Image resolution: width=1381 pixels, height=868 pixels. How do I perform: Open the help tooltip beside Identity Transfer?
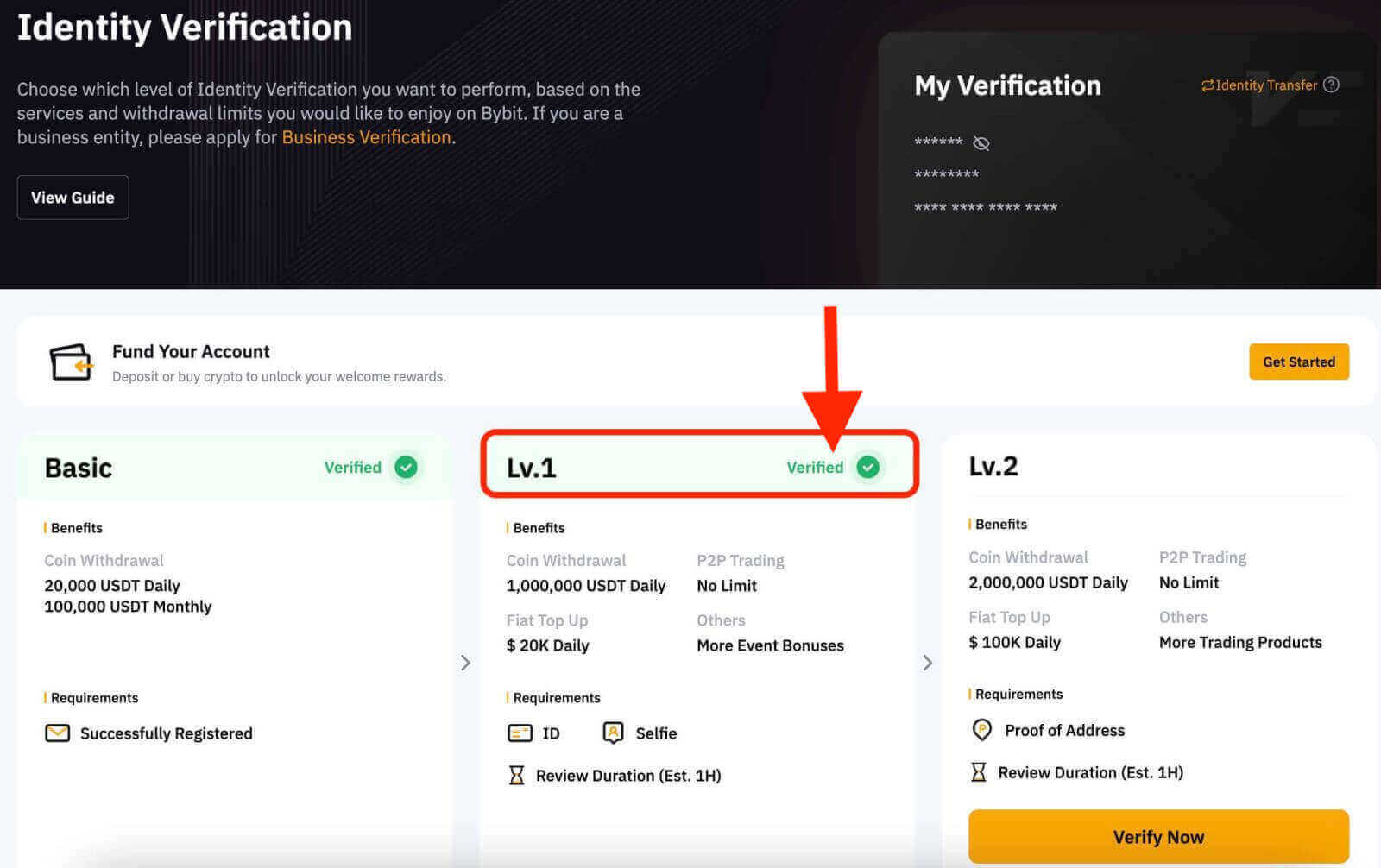click(x=1332, y=85)
